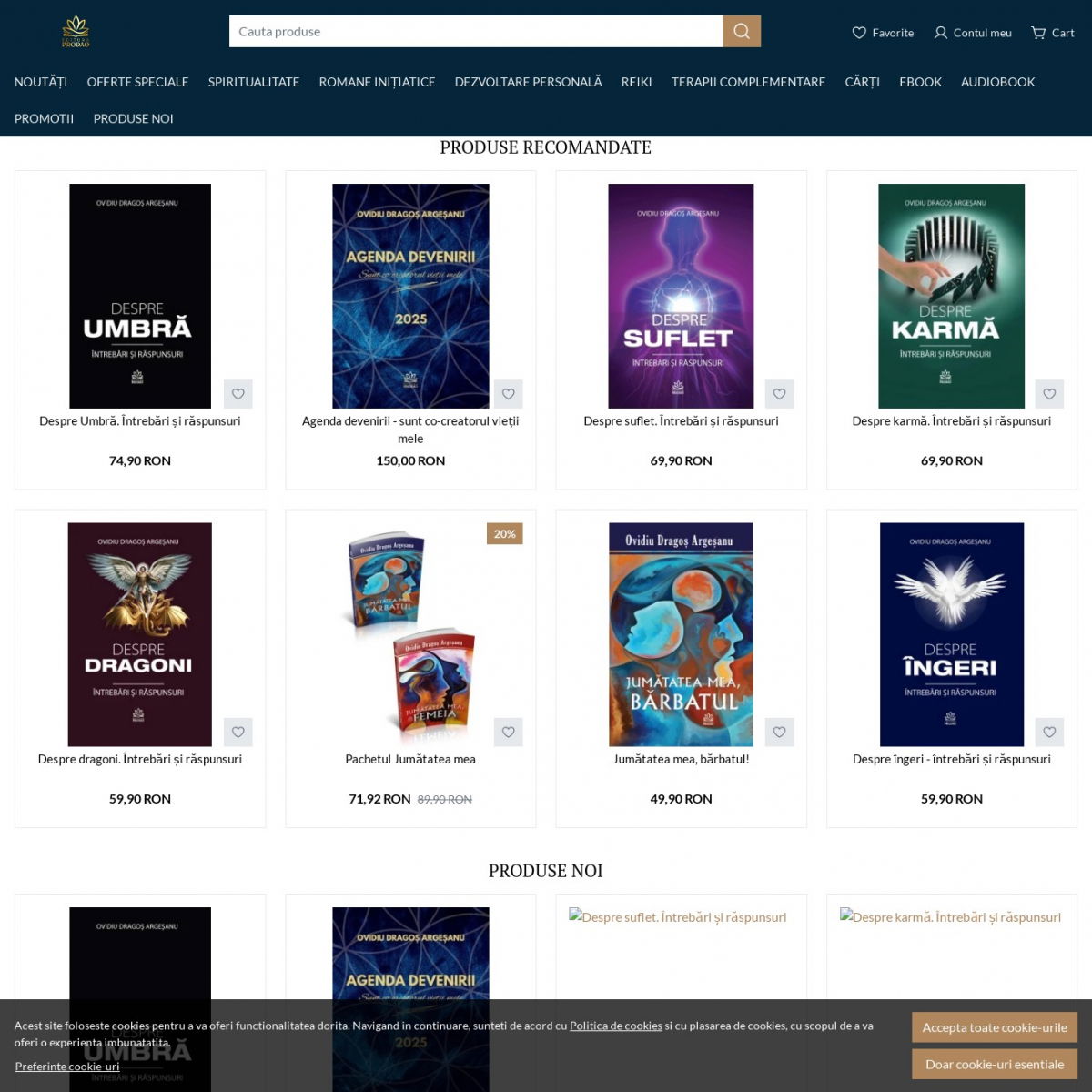Screen dimensions: 1092x1092
Task: Open Preferinte cookie-uri link
Action: [x=67, y=1067]
